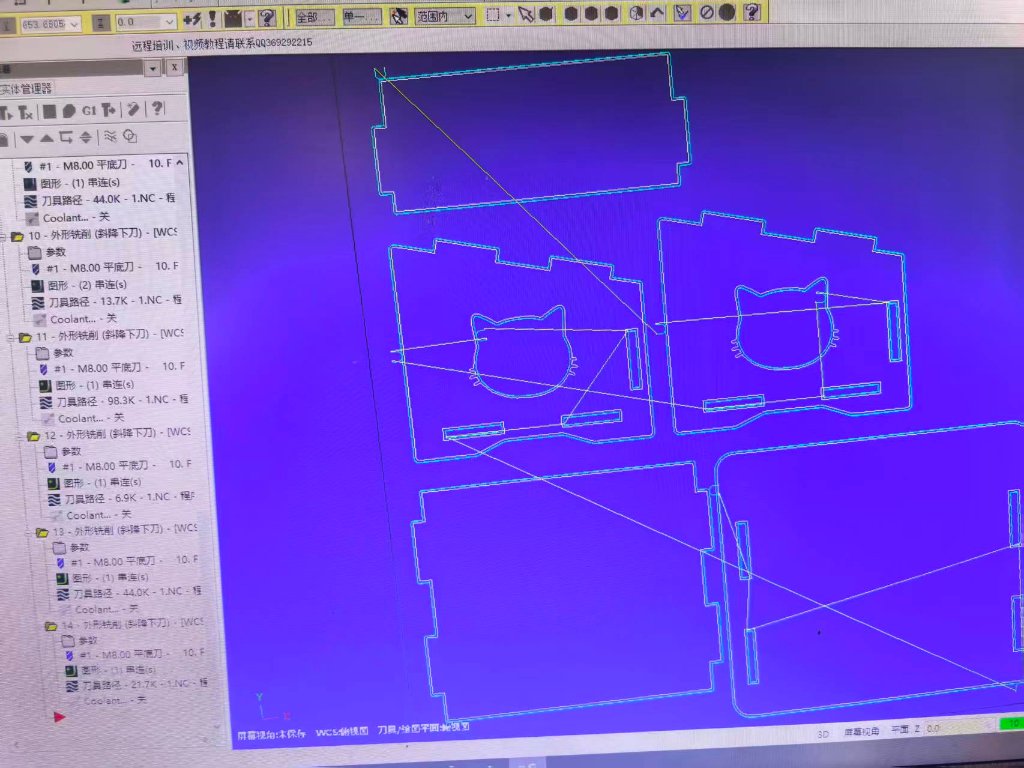Image resolution: width=1024 pixels, height=768 pixels.
Task: Collapse operation 13 外形铣削 folder
Action: coord(27,532)
